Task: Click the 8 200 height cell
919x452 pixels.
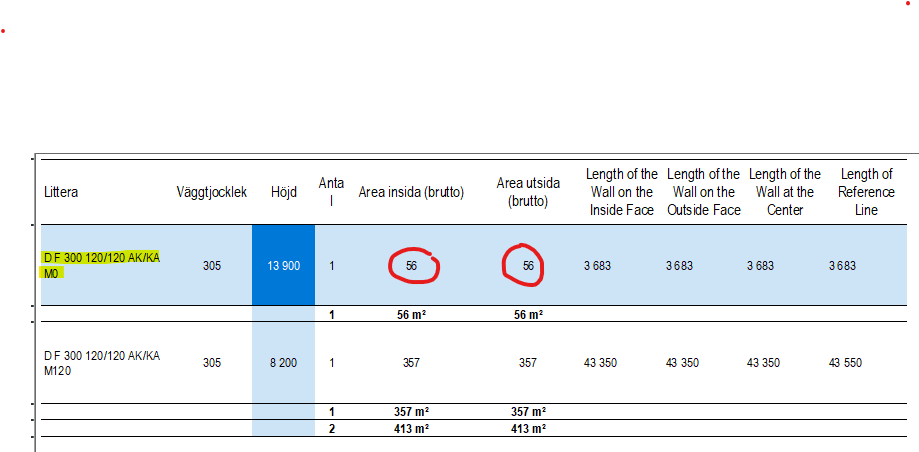Action: [283, 363]
